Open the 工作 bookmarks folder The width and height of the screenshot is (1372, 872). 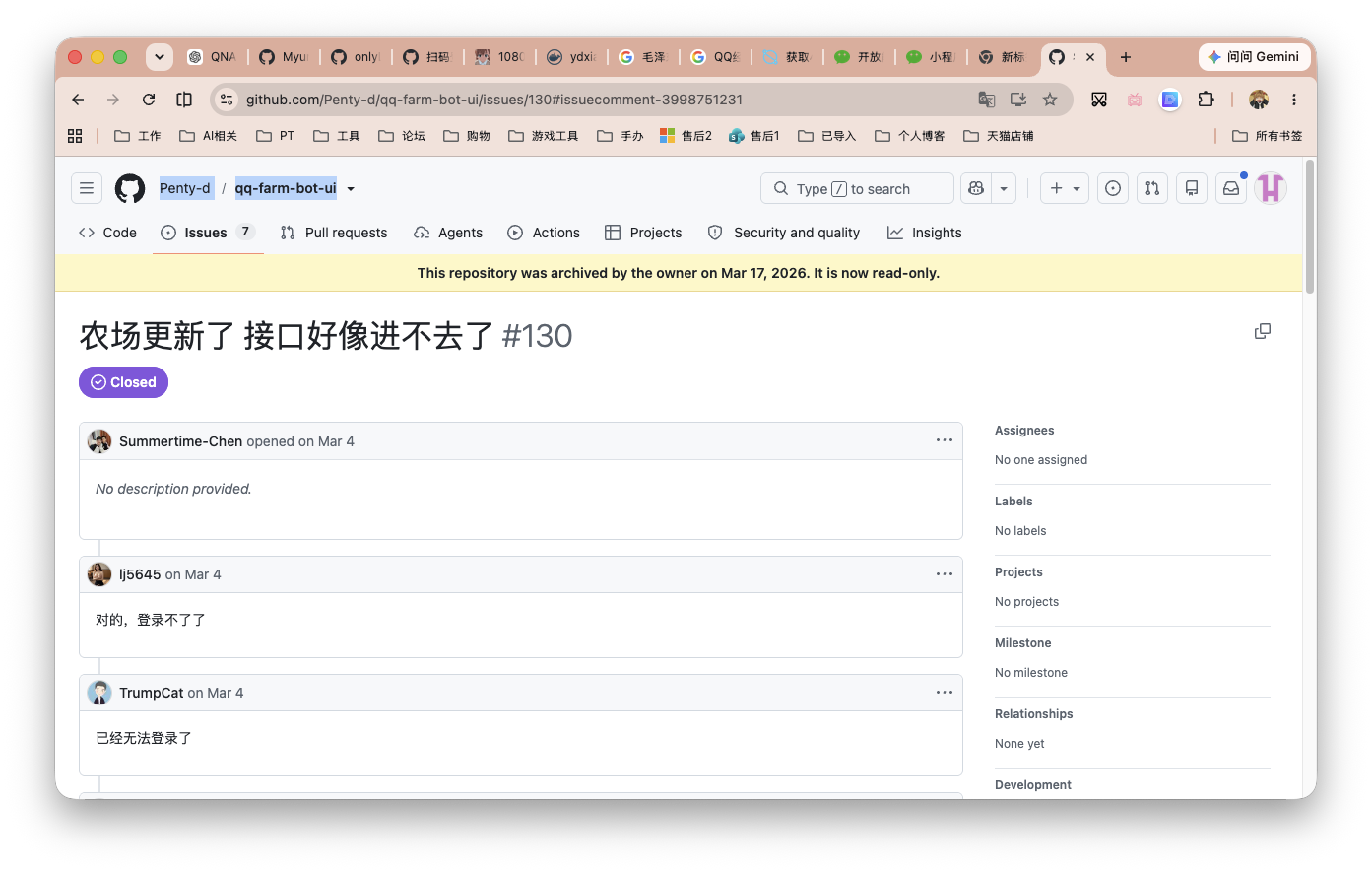pyautogui.click(x=138, y=136)
